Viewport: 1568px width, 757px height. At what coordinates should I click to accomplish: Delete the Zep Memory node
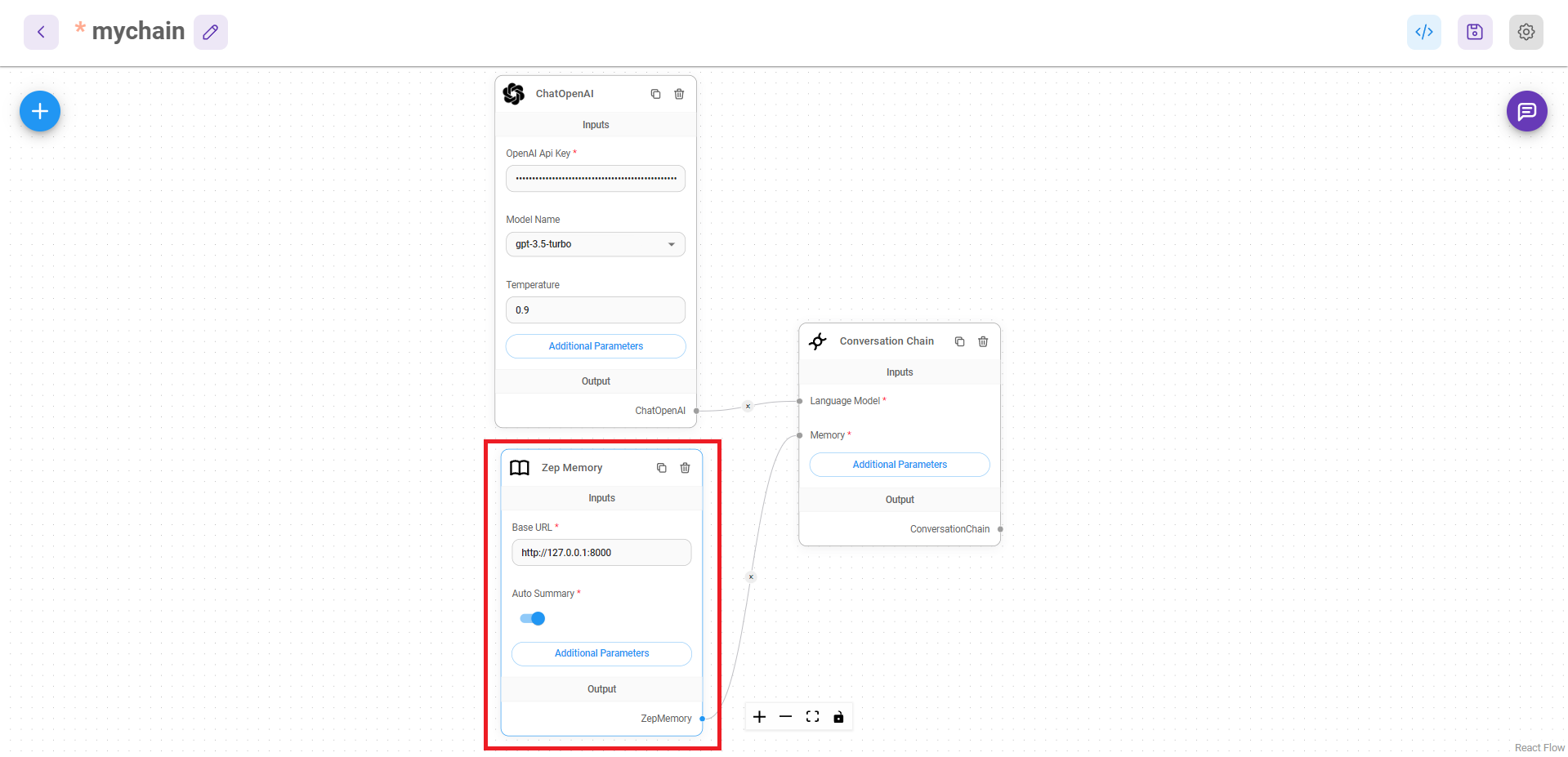pos(685,468)
